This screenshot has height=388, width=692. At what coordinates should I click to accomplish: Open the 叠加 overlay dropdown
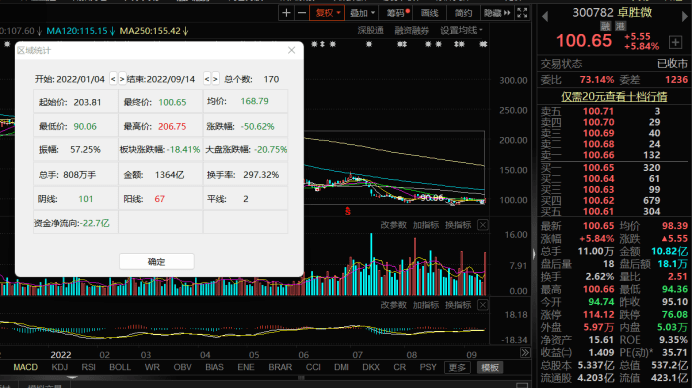point(362,13)
